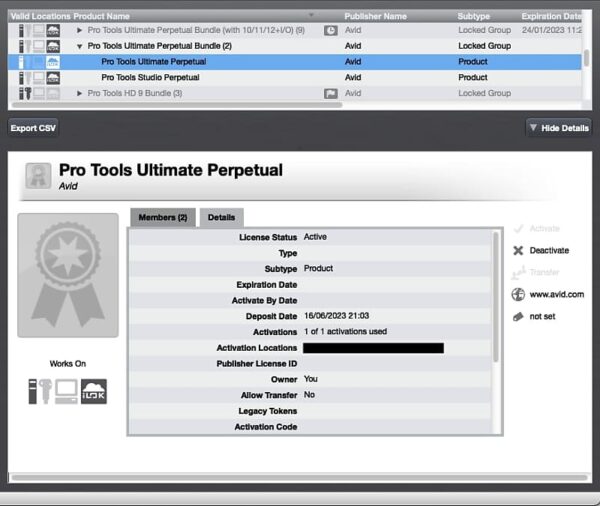
Task: Click the Hide Details button
Action: click(559, 128)
